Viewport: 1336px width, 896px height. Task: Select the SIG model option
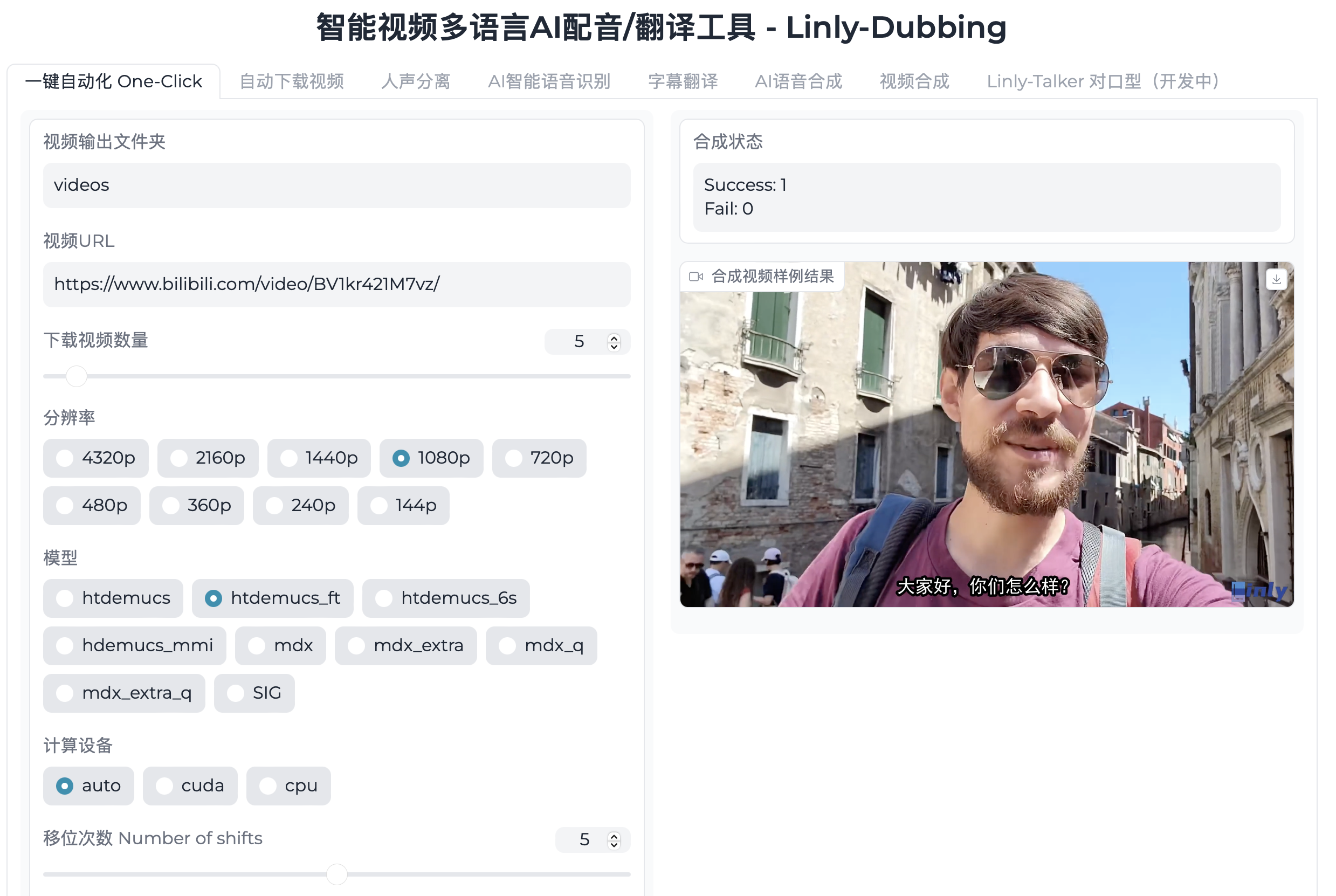tap(236, 693)
